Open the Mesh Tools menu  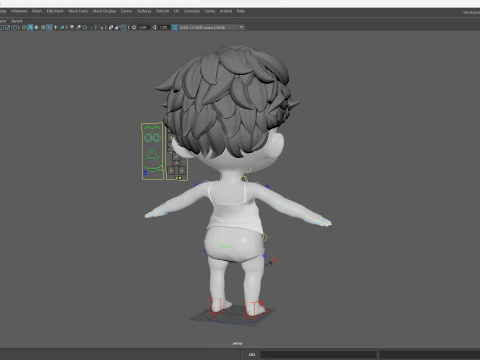(78, 11)
